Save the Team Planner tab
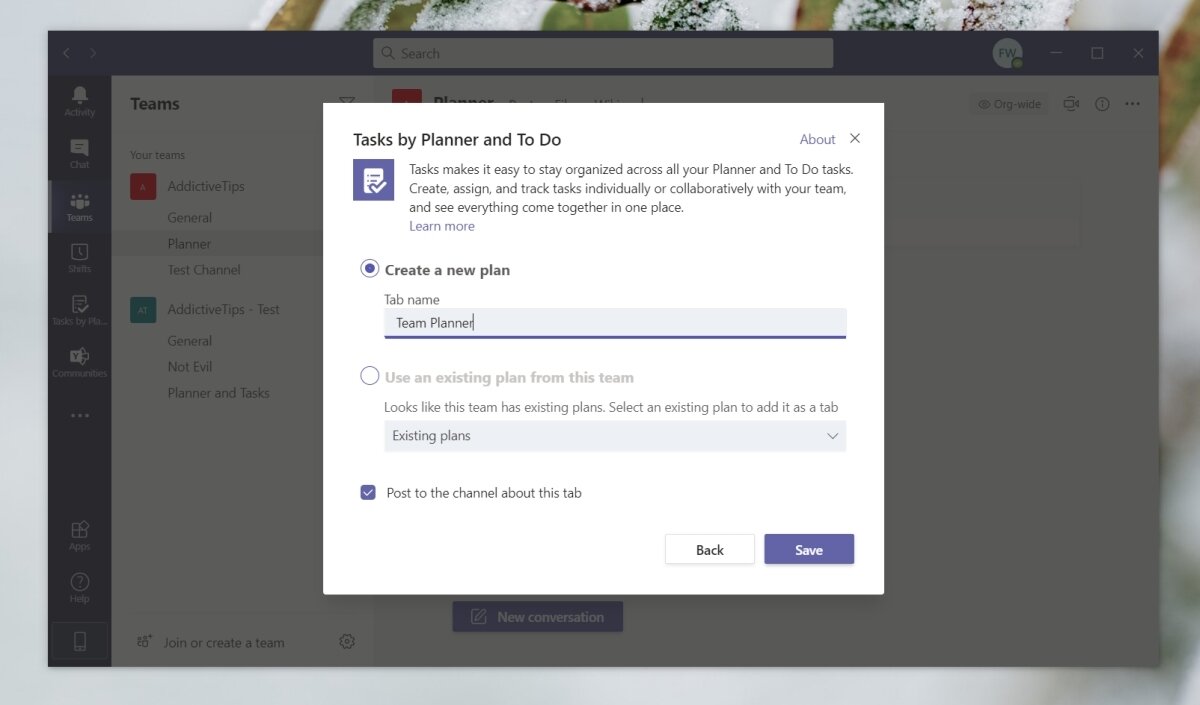This screenshot has height=705, width=1200. tap(809, 549)
